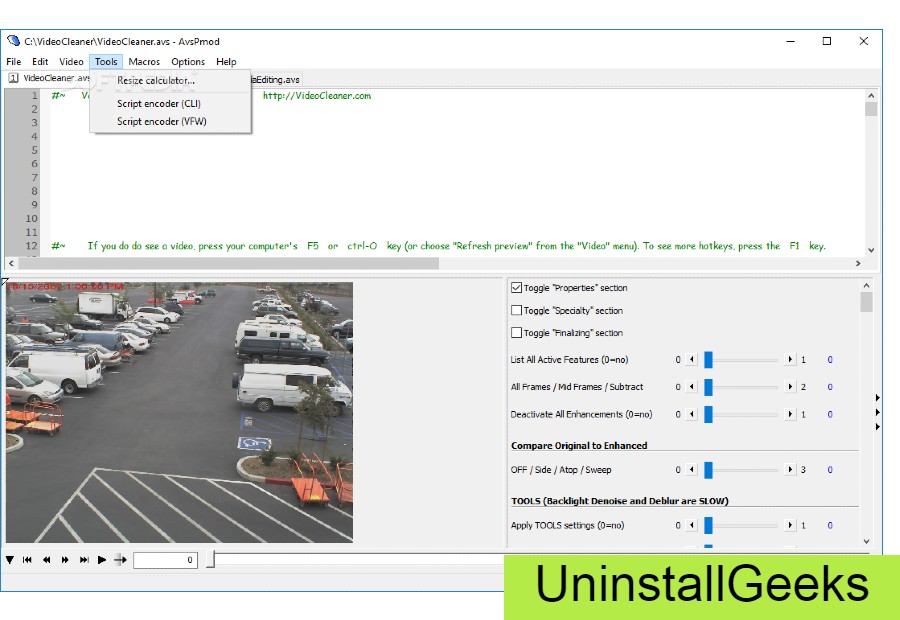Increase Deactivate All Enhancements with right arrow
The height and width of the screenshot is (620, 900).
790,414
